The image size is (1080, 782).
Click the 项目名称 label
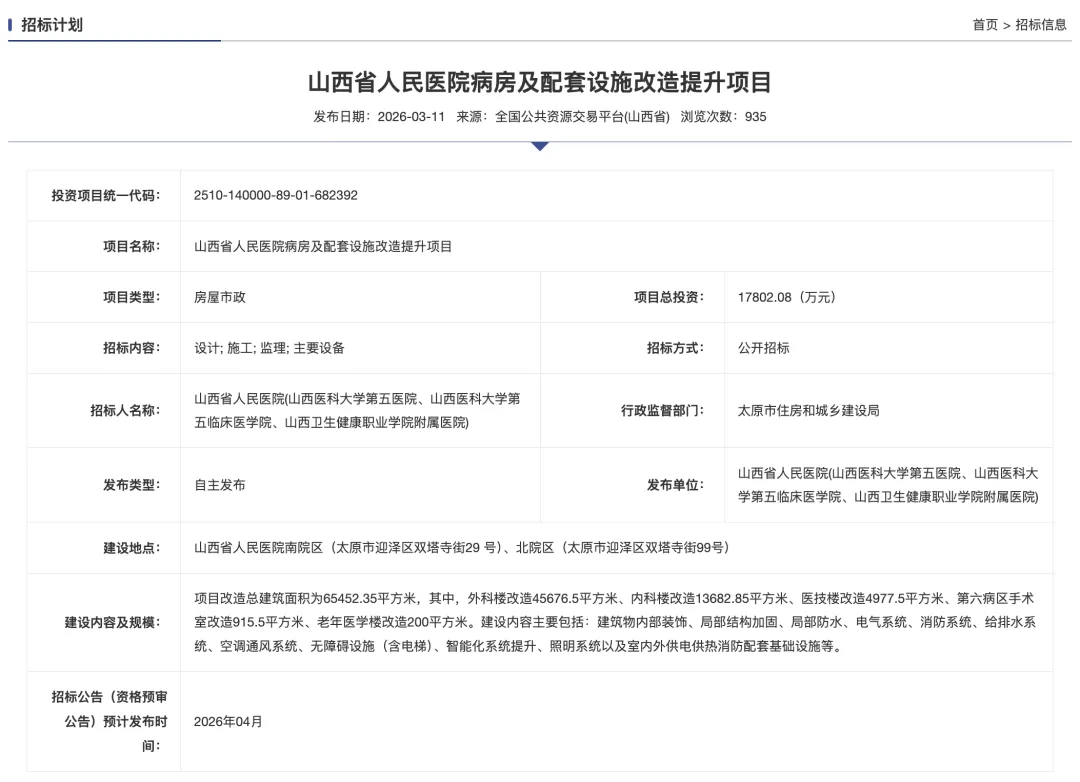point(132,246)
